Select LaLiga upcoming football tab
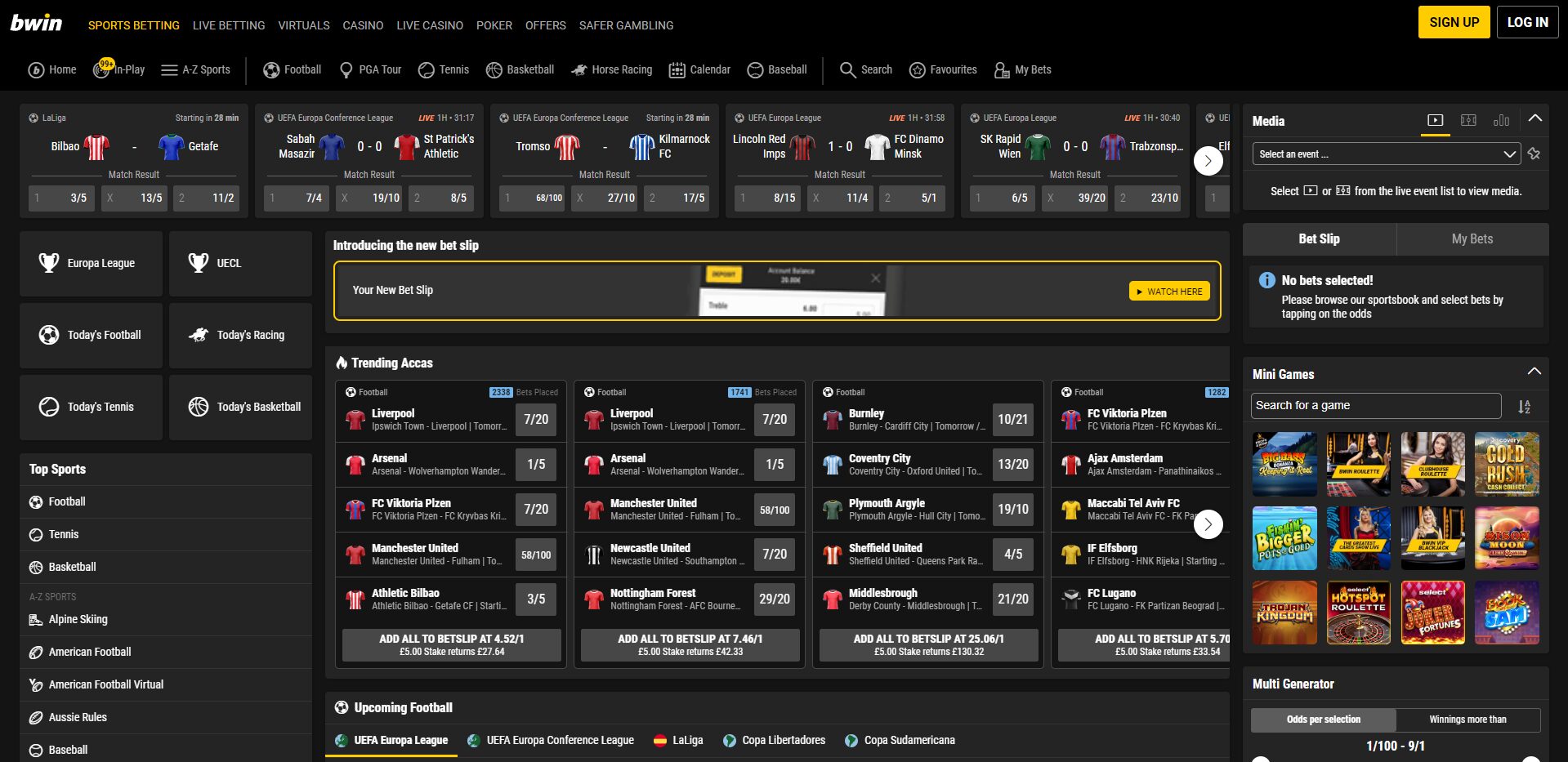Image resolution: width=1568 pixels, height=762 pixels. (x=678, y=741)
